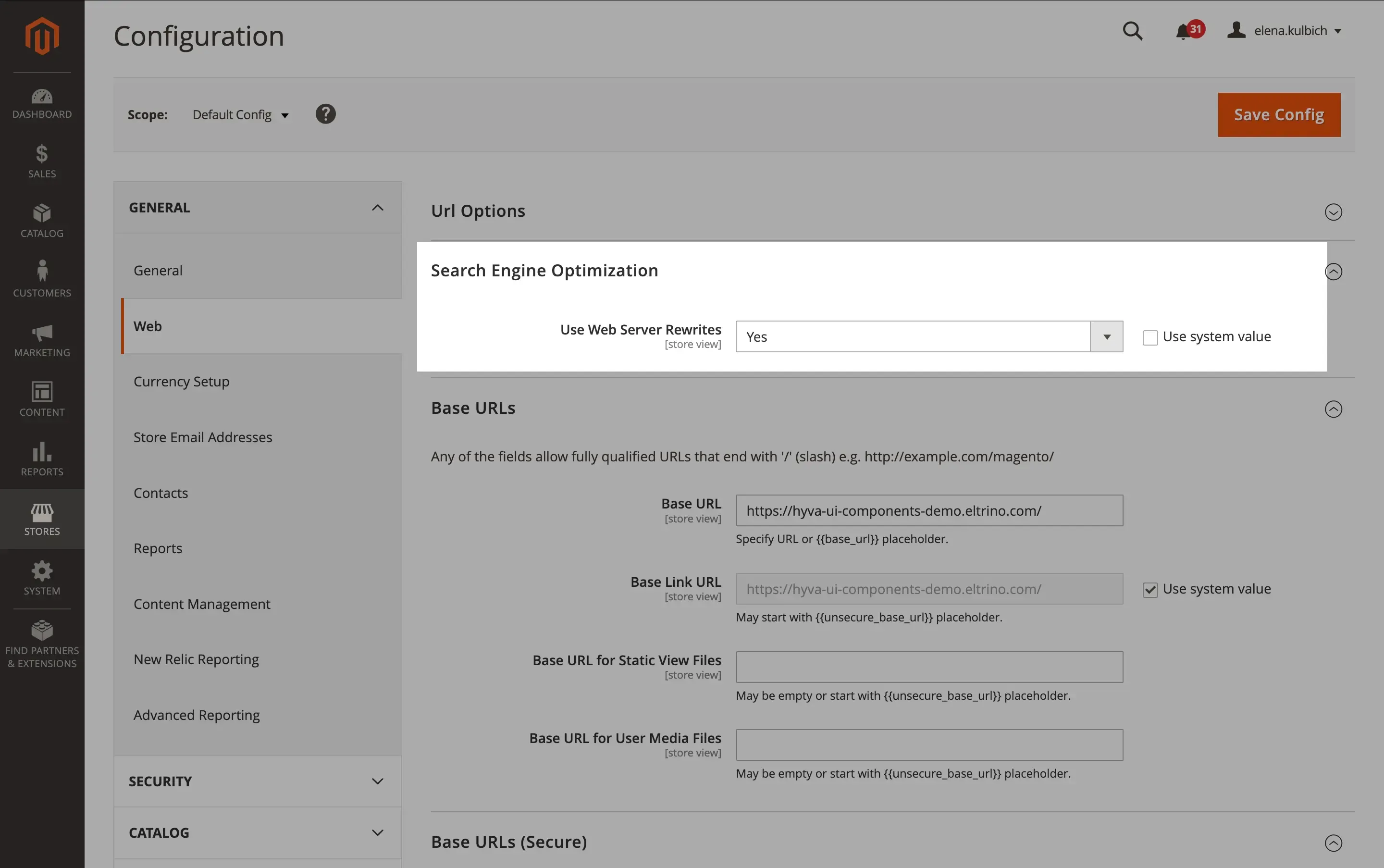The height and width of the screenshot is (868, 1384).
Task: Click the scope help question mark
Action: pos(325,113)
